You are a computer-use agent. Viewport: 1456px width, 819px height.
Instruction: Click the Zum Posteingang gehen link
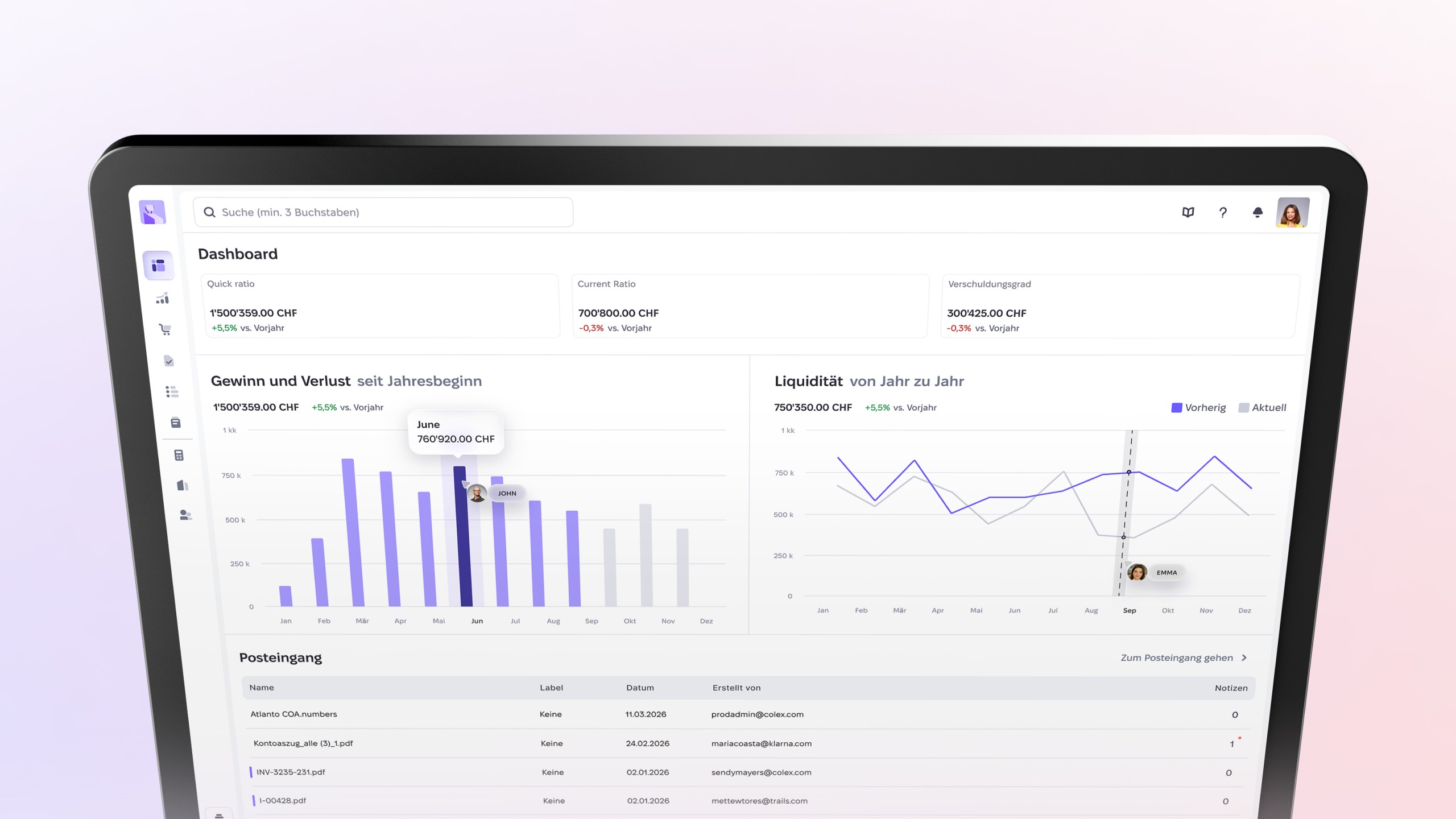[x=1176, y=658]
